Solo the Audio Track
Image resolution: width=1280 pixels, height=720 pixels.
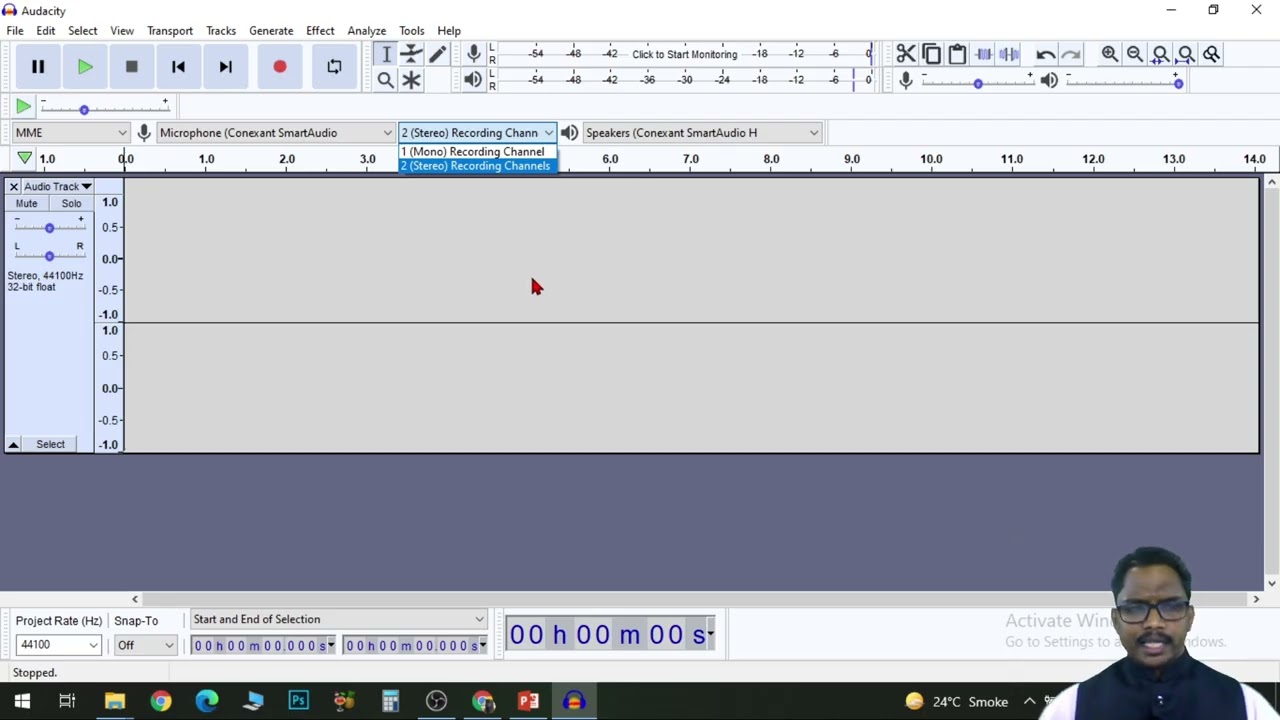coord(71,204)
